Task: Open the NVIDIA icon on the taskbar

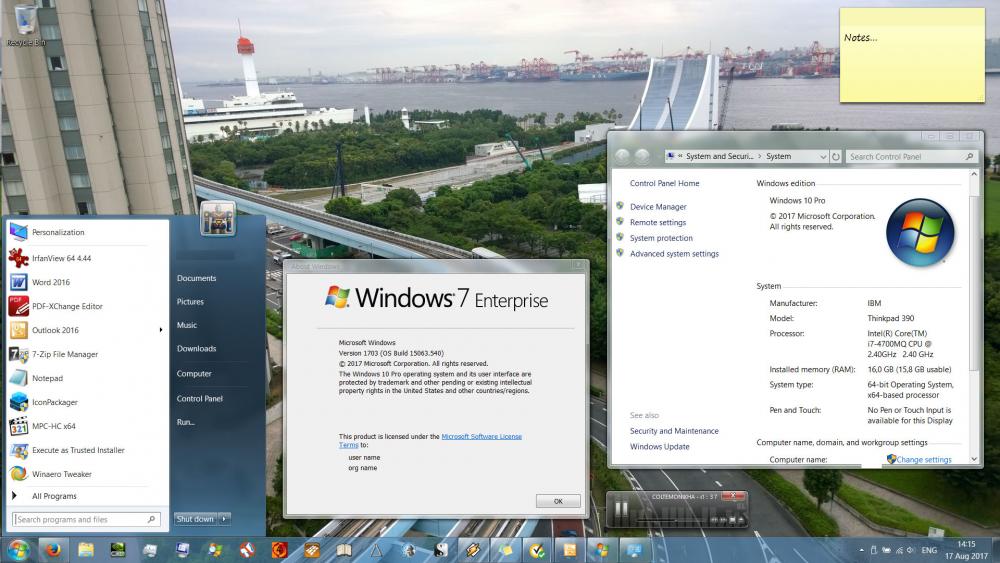Action: coord(118,550)
